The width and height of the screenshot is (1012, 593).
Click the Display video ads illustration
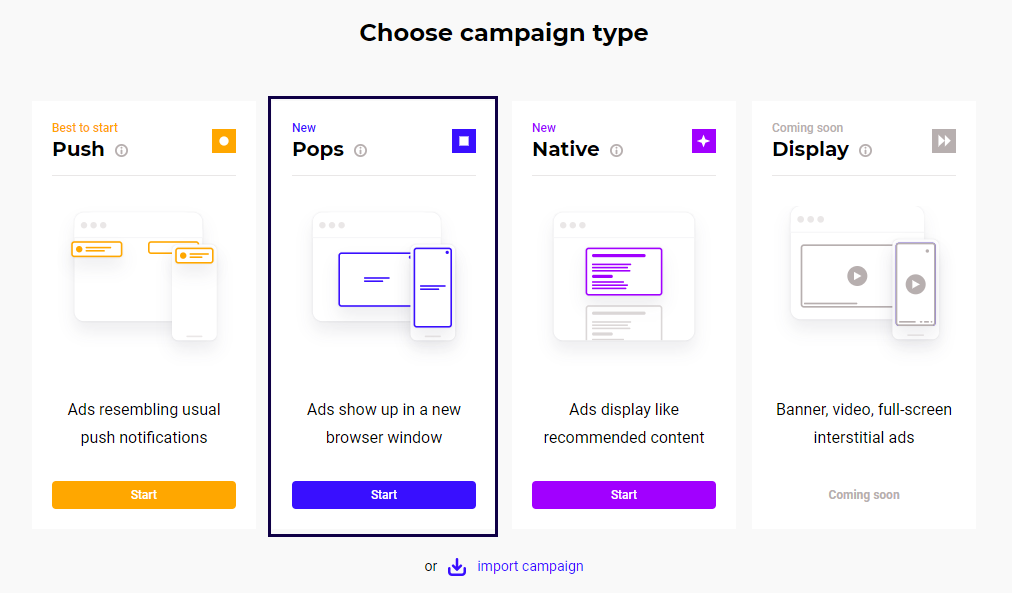point(864,274)
